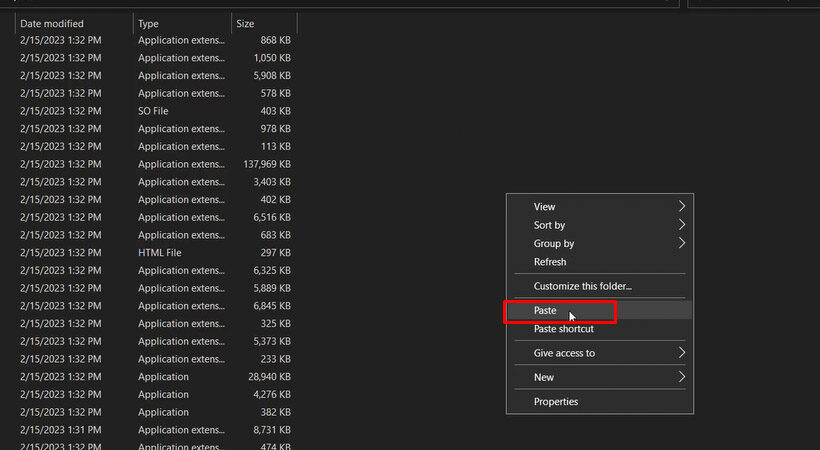Image resolution: width=820 pixels, height=450 pixels.
Task: Click the Type column header
Action: coord(148,23)
